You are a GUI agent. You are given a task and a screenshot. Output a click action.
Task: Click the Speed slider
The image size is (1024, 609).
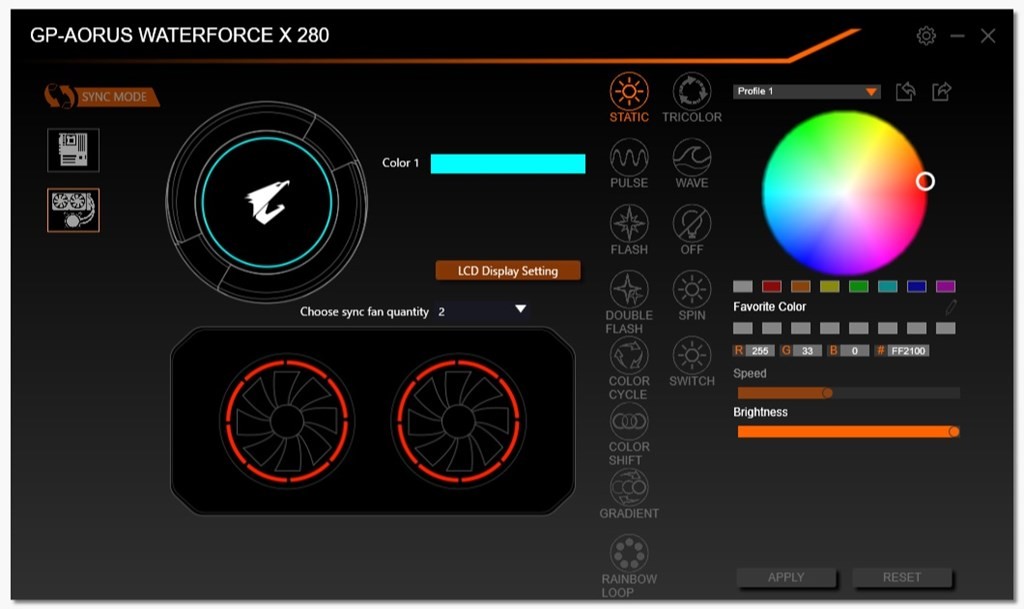coord(848,393)
